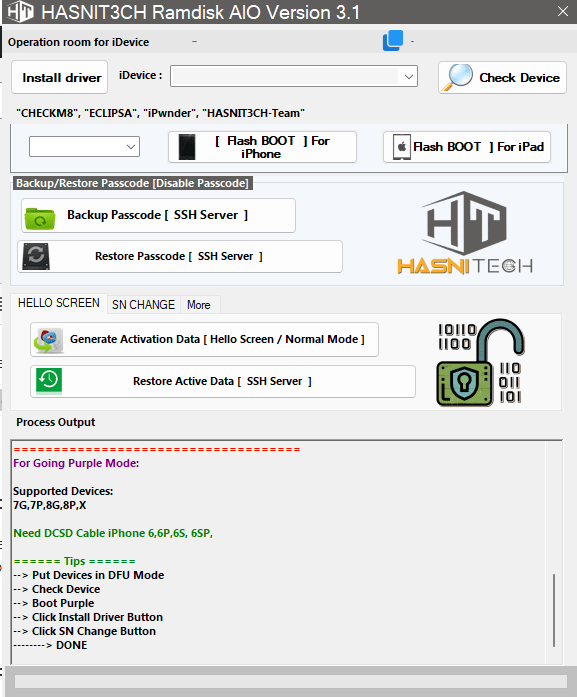This screenshot has width=577, height=697.
Task: Click the CHECKM8 ECLIPSA iPwnder credits text
Action: [x=160, y=113]
